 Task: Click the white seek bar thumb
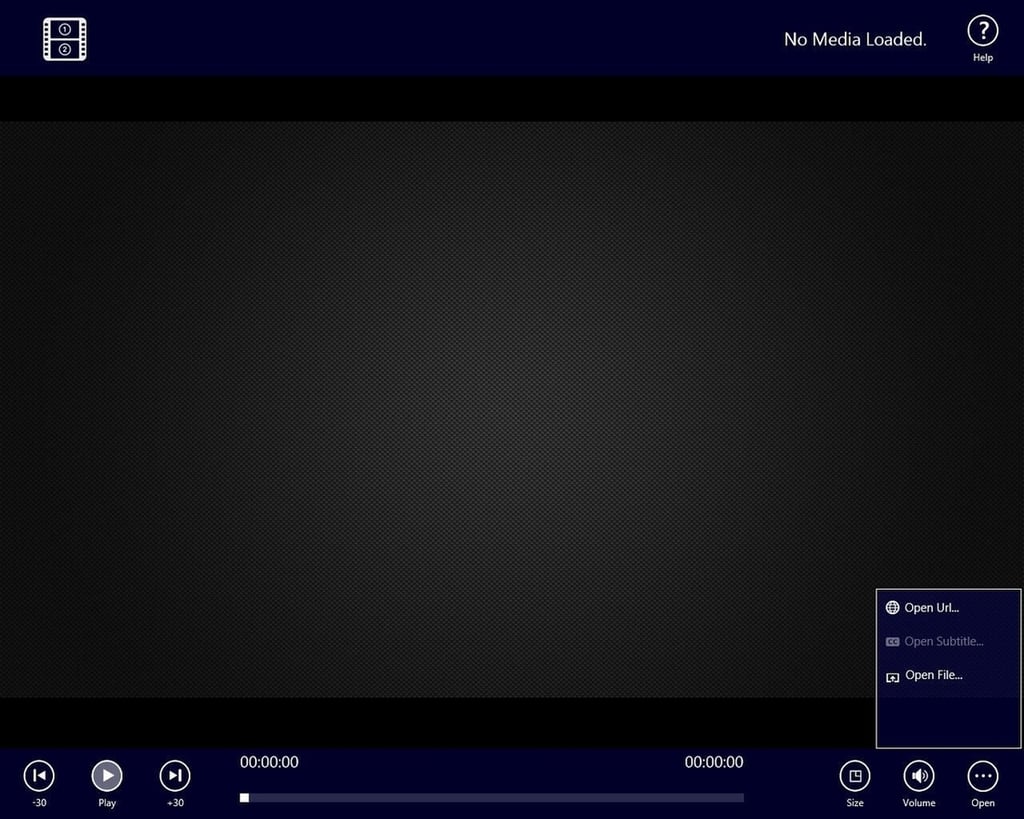click(x=244, y=797)
